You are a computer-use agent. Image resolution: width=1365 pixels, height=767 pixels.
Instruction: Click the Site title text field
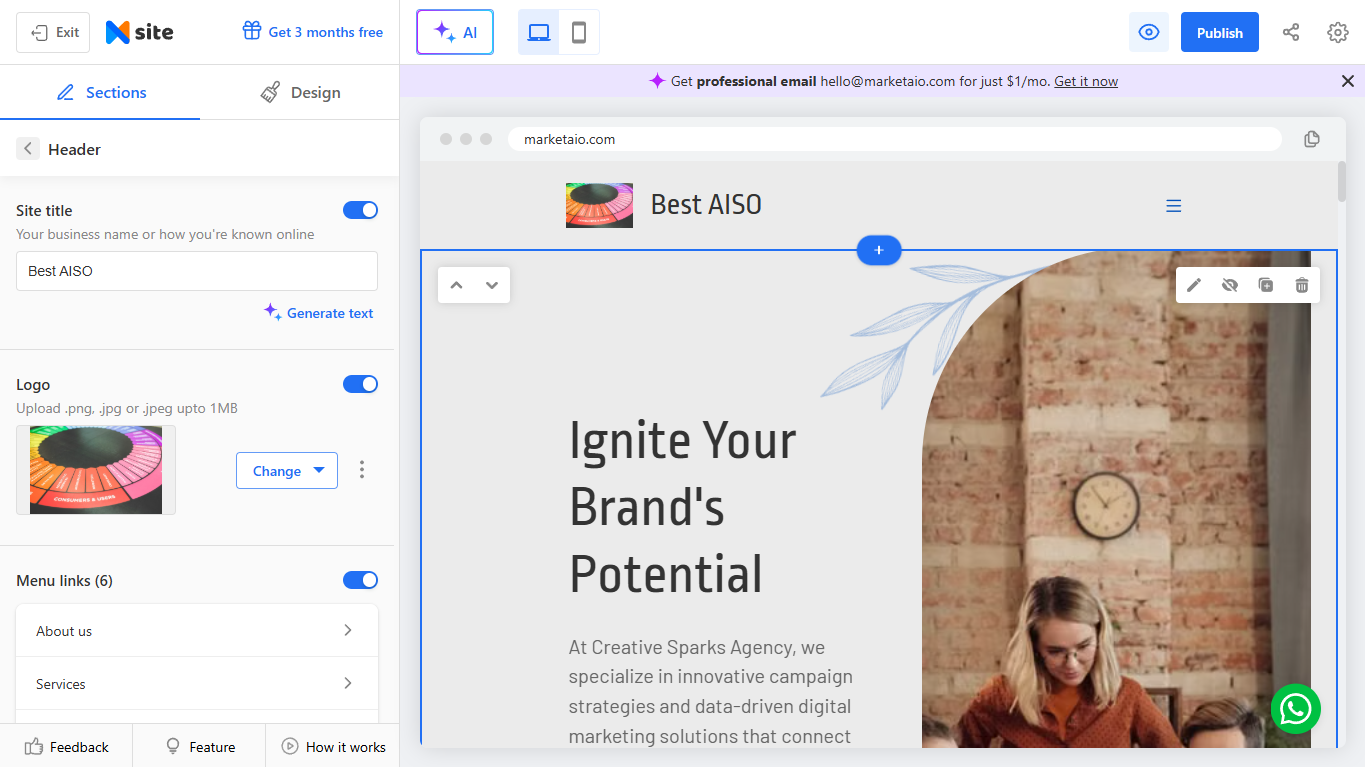197,271
